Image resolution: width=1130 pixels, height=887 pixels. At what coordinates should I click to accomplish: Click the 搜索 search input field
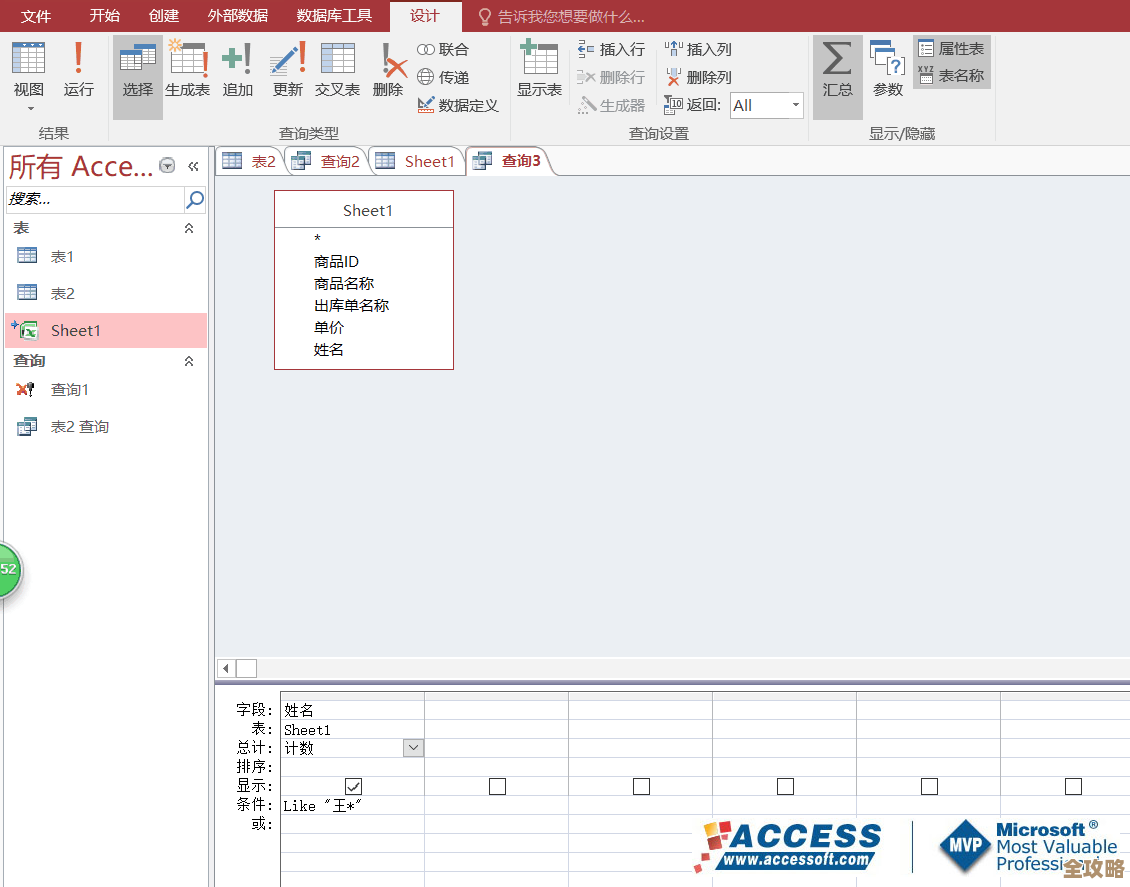[x=95, y=200]
